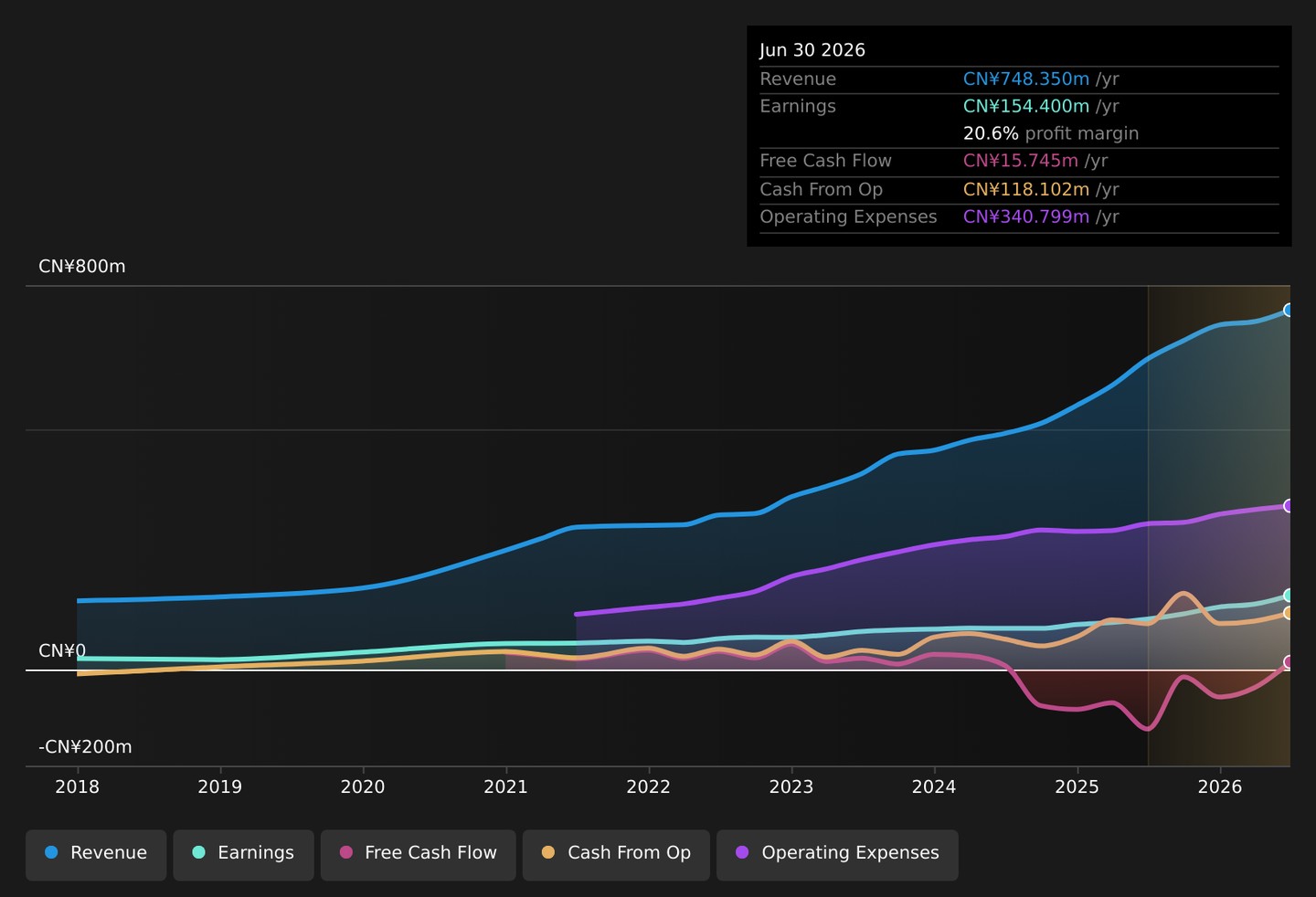Image resolution: width=1316 pixels, height=897 pixels.
Task: Click the teal Earnings legend dot
Action: (x=198, y=852)
